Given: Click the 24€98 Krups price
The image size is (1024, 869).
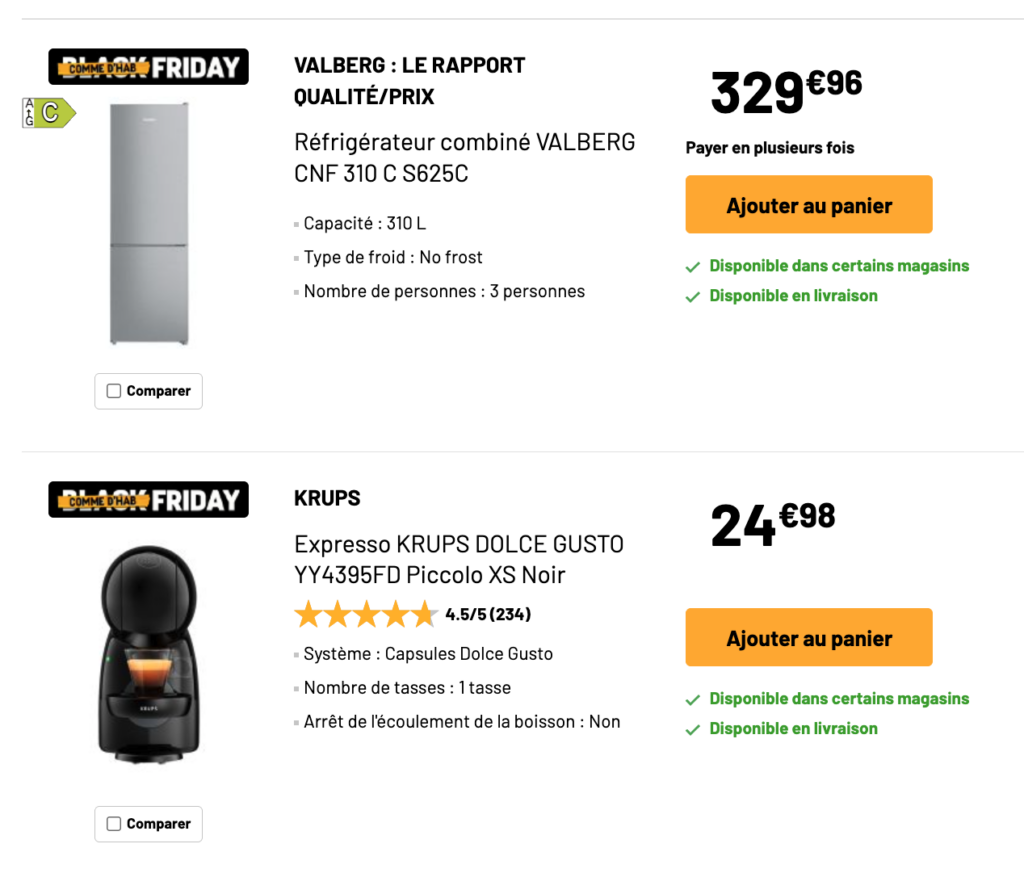Looking at the screenshot, I should click(x=772, y=524).
